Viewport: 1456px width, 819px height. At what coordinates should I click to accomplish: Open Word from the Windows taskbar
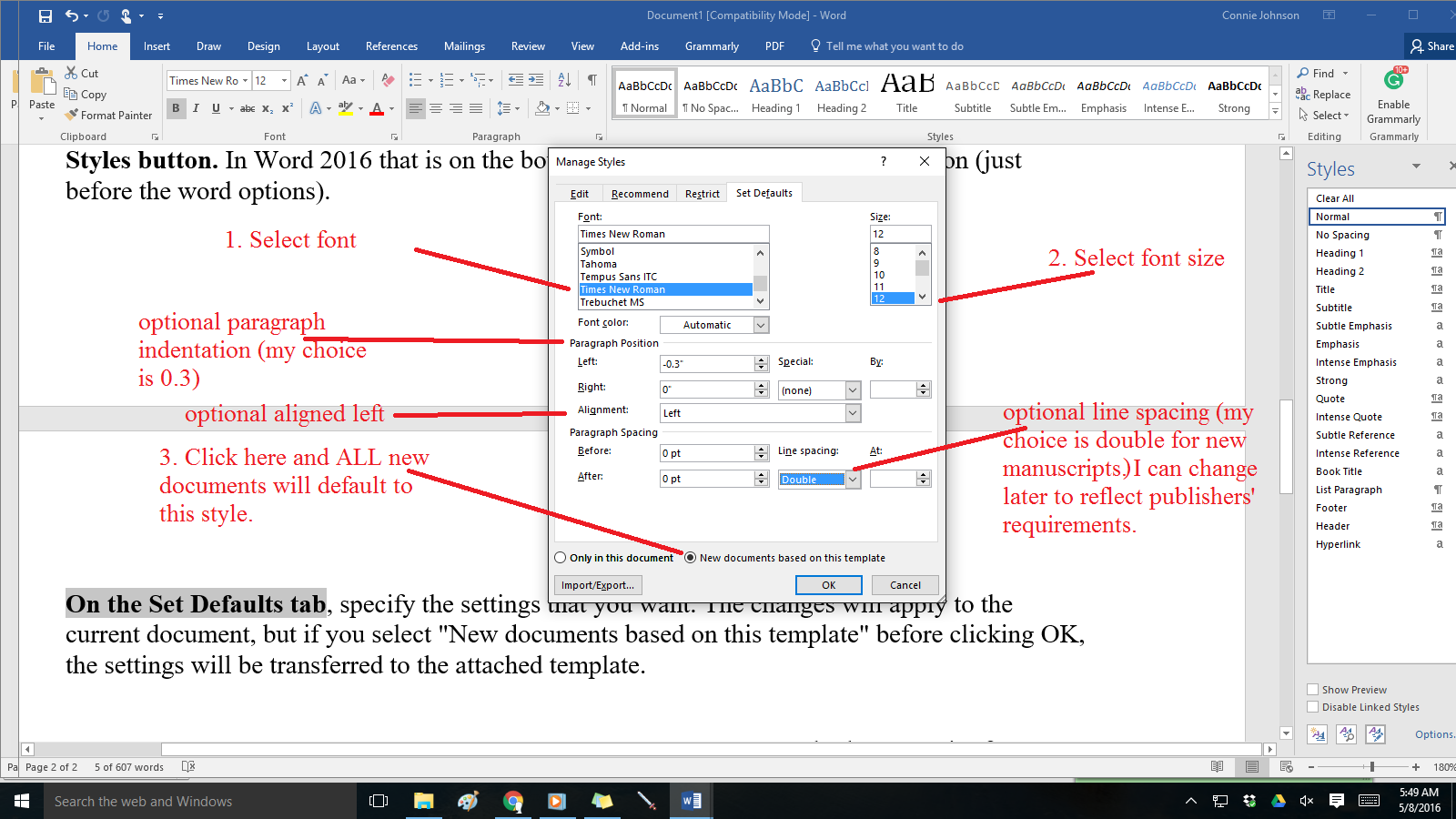pyautogui.click(x=691, y=801)
